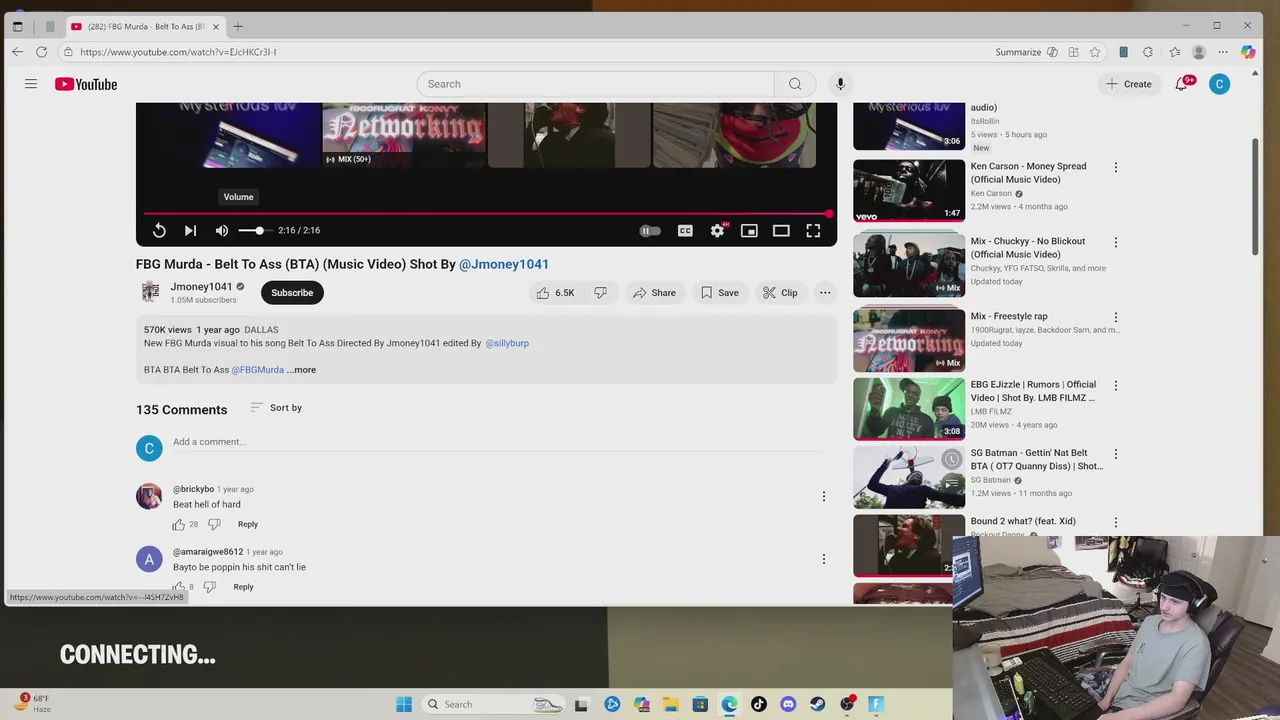Play Ken Carson Money Spread thumbnail
Image resolution: width=1280 pixels, height=720 pixels.
click(x=909, y=190)
